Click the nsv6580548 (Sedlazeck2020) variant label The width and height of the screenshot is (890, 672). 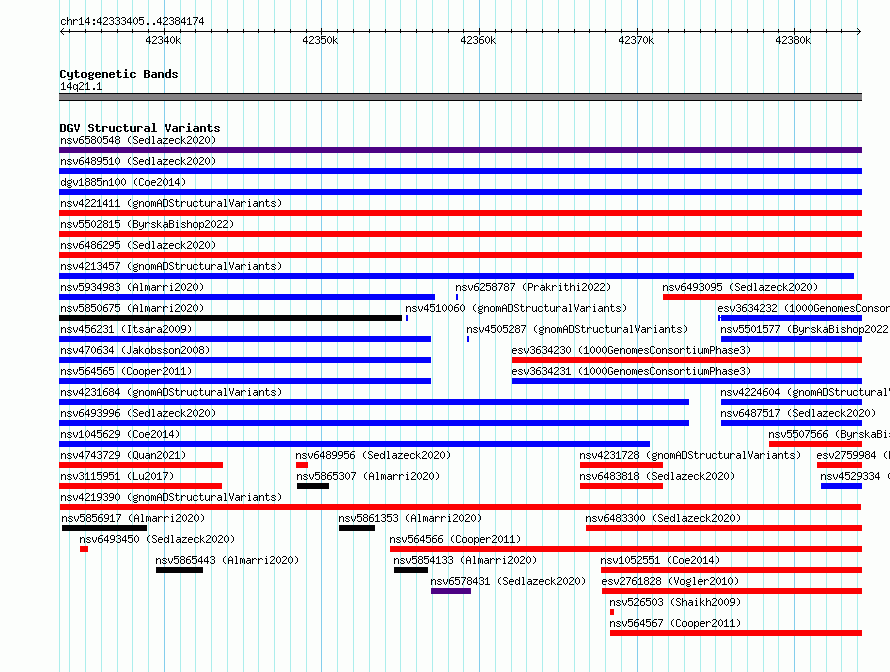pyautogui.click(x=138, y=140)
